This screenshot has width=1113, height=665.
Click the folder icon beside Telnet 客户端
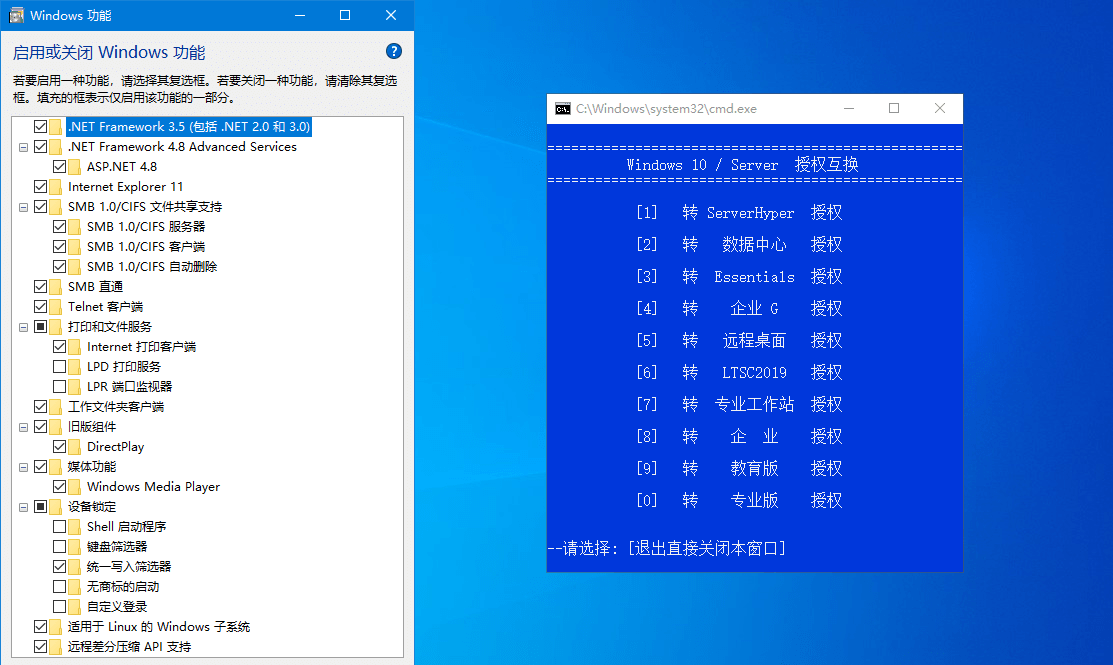[55, 306]
